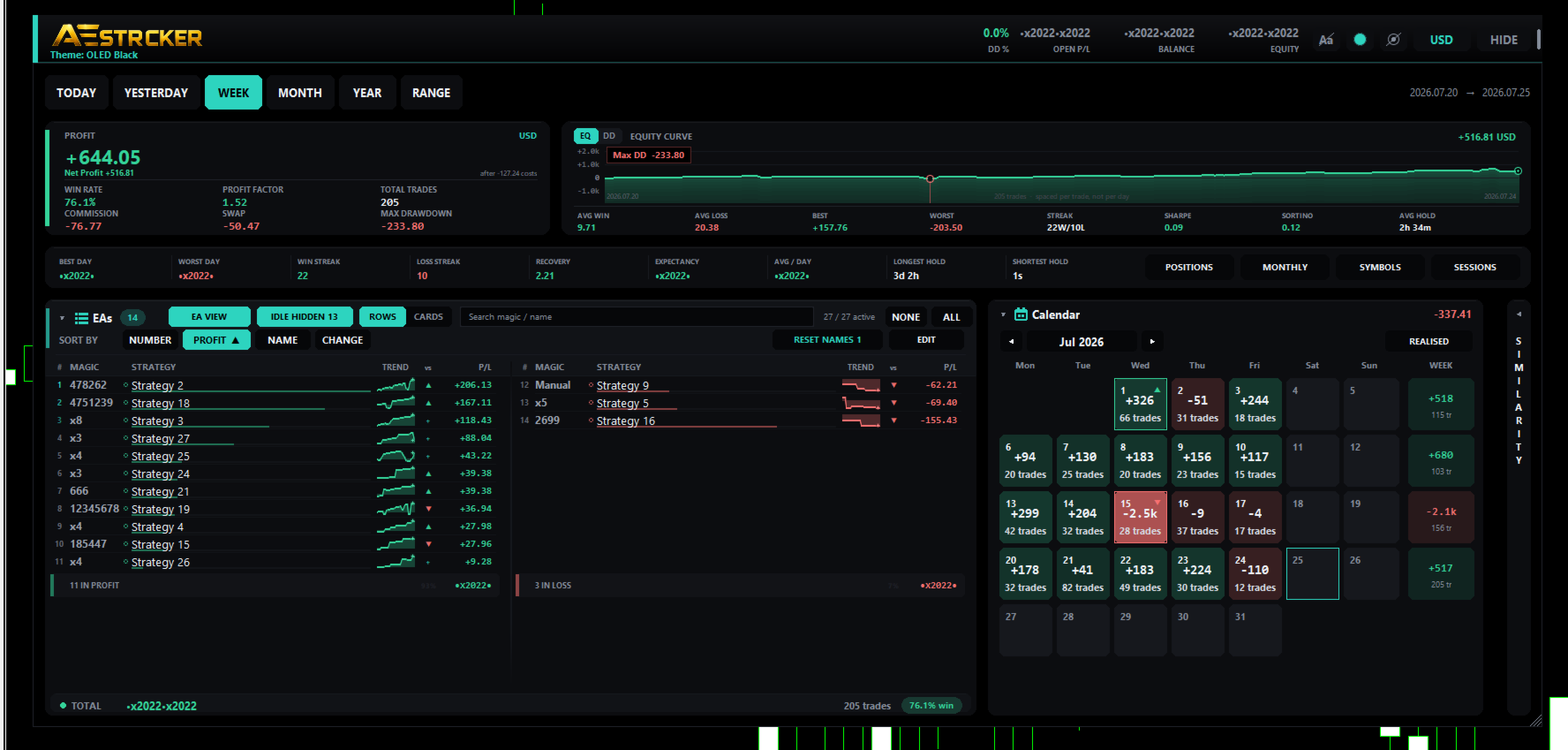Click the AEStracker logo
1568x750 pixels.
(127, 36)
